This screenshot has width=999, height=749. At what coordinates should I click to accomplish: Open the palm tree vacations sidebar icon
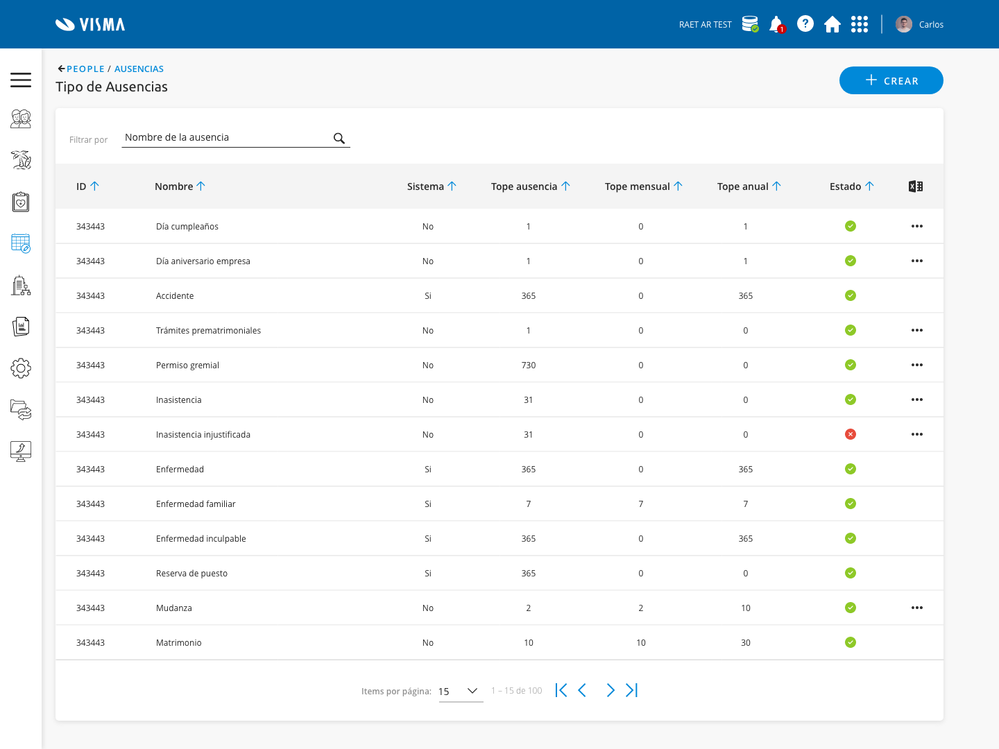click(x=20, y=160)
